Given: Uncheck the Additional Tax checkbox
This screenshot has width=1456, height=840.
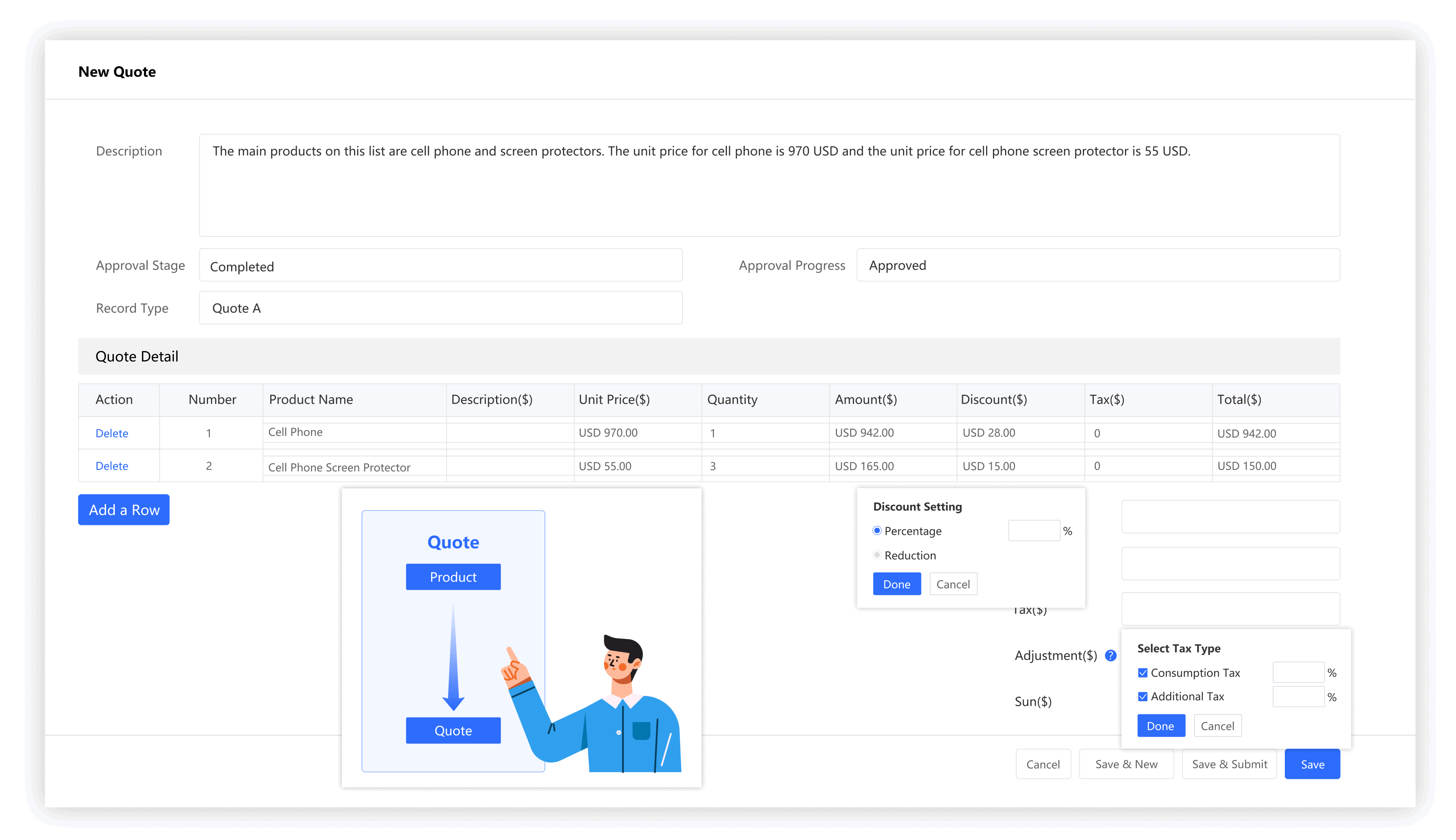Looking at the screenshot, I should pos(1142,697).
